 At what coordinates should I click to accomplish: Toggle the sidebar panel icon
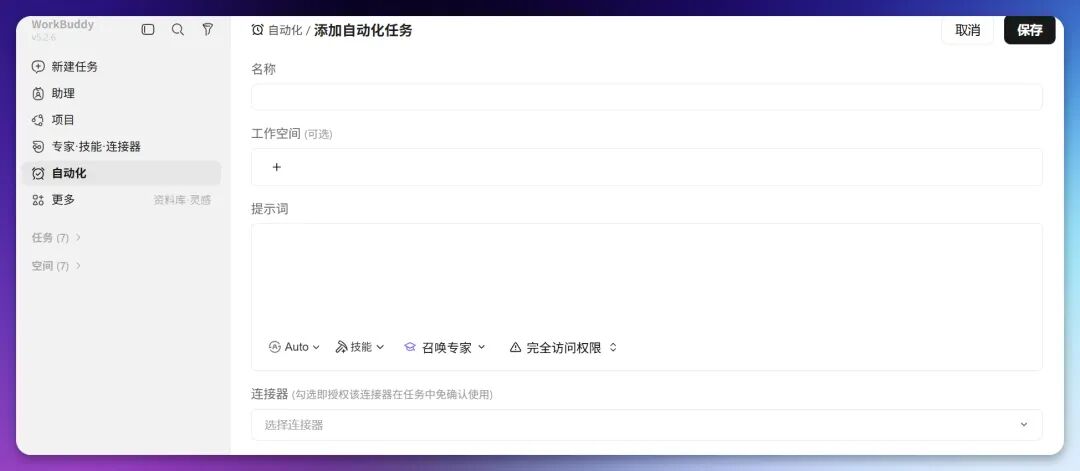coord(147,30)
